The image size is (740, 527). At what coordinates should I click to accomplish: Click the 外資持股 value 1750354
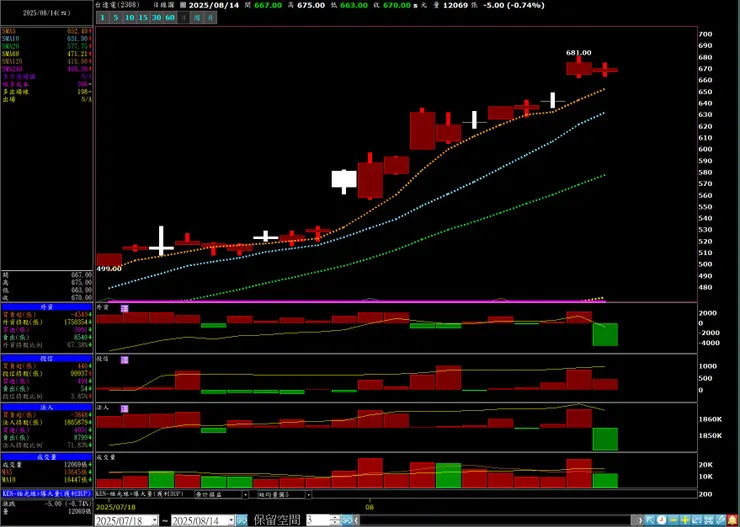coord(75,322)
